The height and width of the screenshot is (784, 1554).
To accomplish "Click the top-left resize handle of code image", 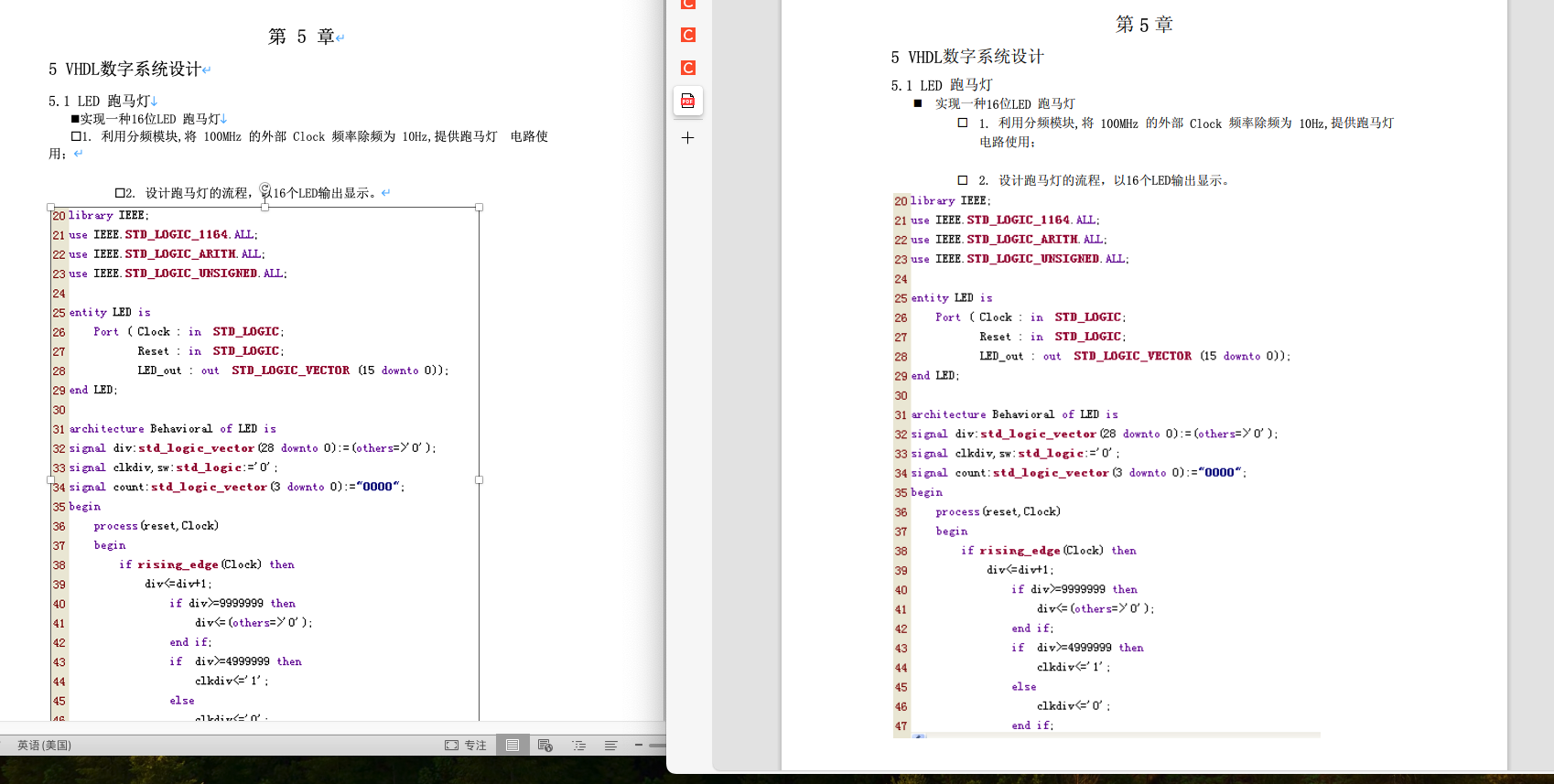I will [50, 208].
